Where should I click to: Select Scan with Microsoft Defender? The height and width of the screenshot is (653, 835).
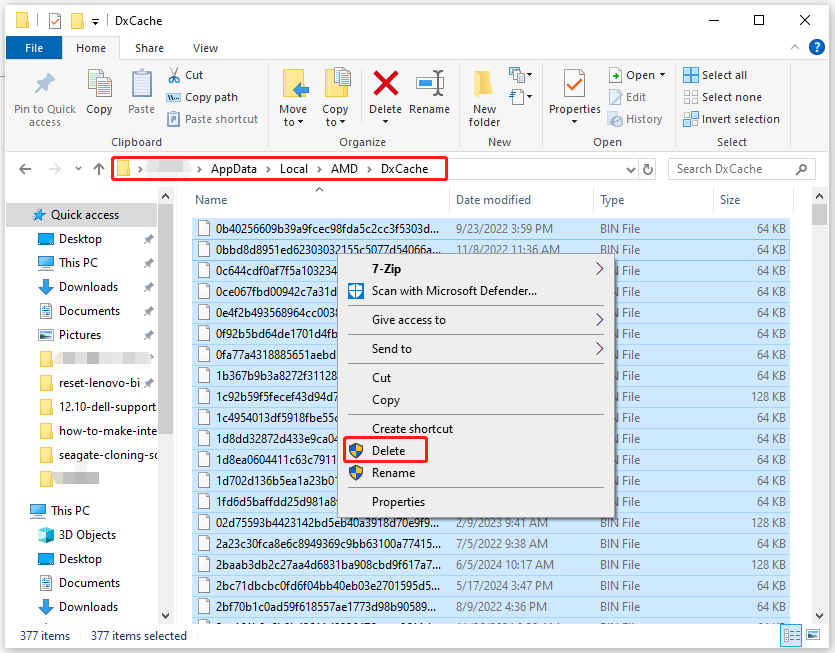coord(454,291)
